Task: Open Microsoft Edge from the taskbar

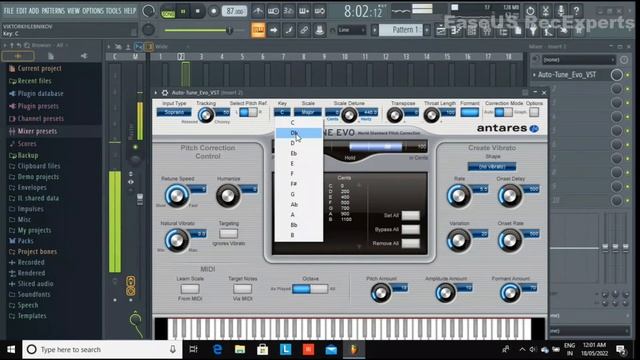Action: point(217,349)
